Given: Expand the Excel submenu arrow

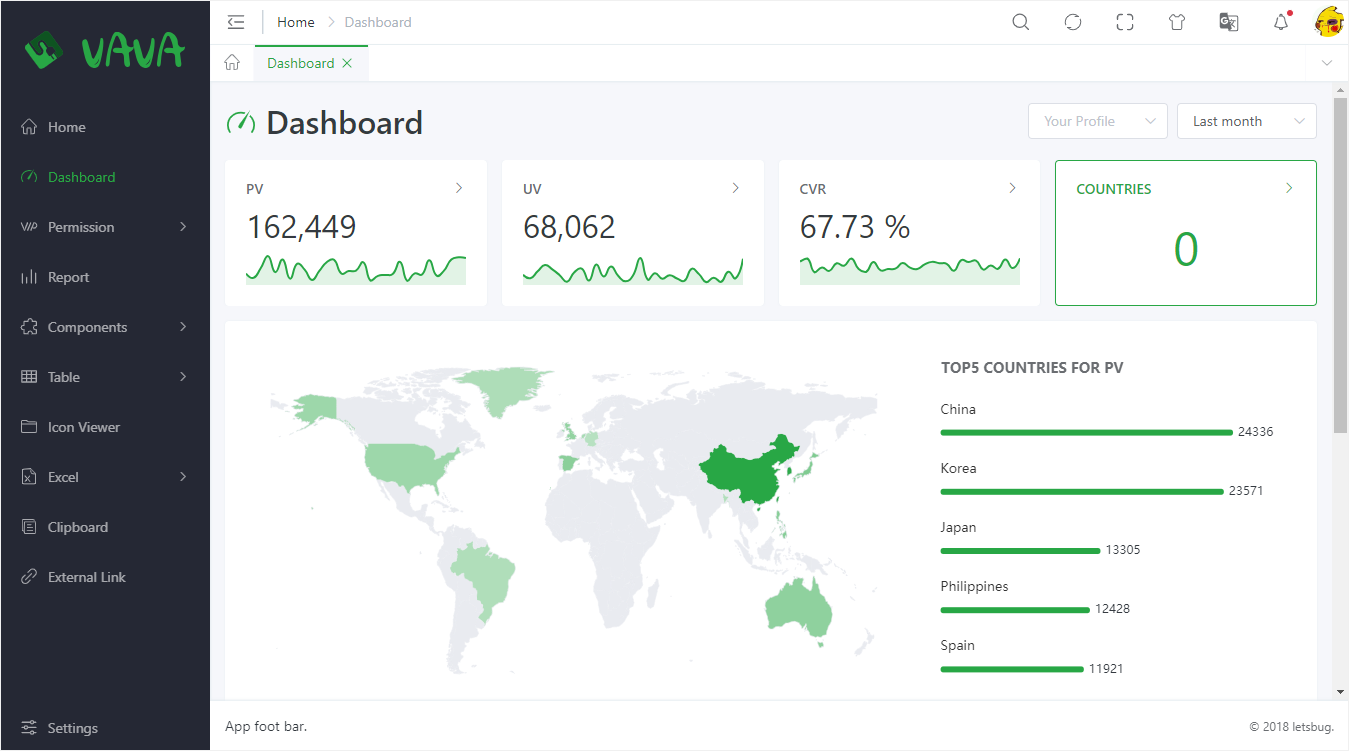Looking at the screenshot, I should coord(183,477).
